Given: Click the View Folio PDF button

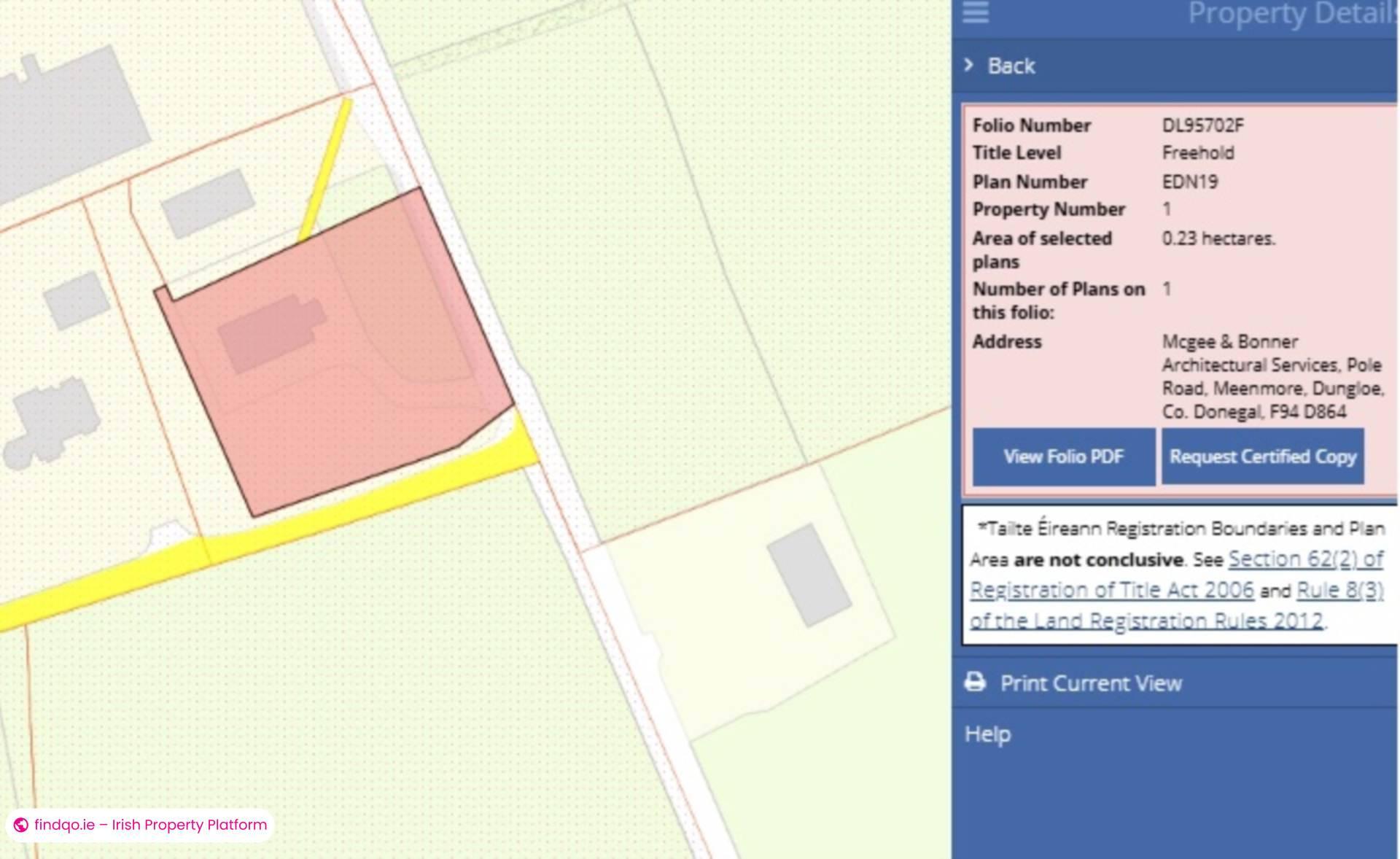Looking at the screenshot, I should [x=1063, y=456].
